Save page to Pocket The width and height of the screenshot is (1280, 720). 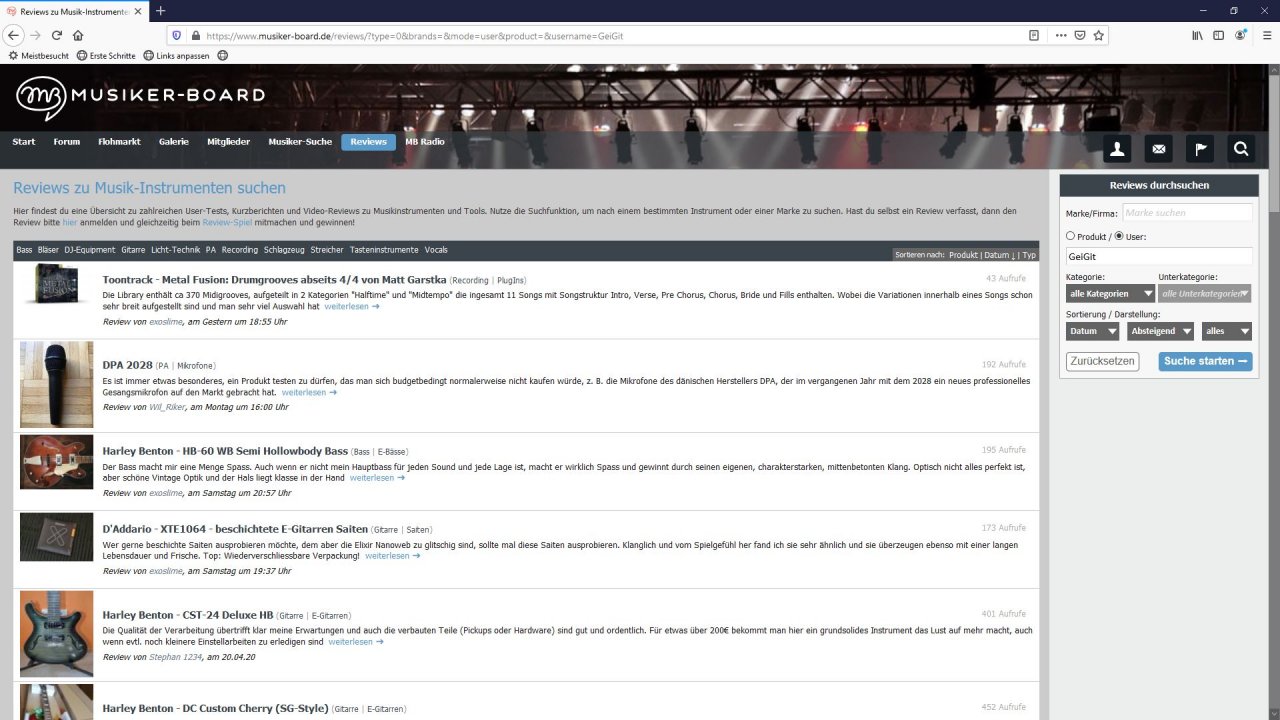(x=1080, y=35)
